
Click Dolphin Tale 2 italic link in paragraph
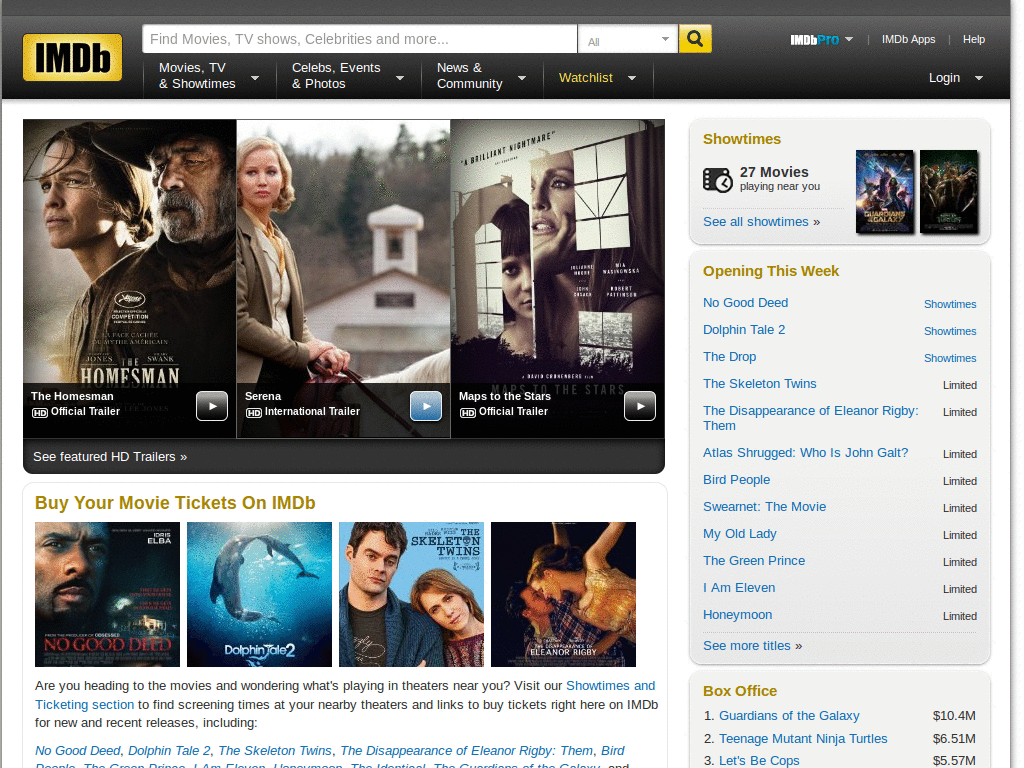[169, 750]
